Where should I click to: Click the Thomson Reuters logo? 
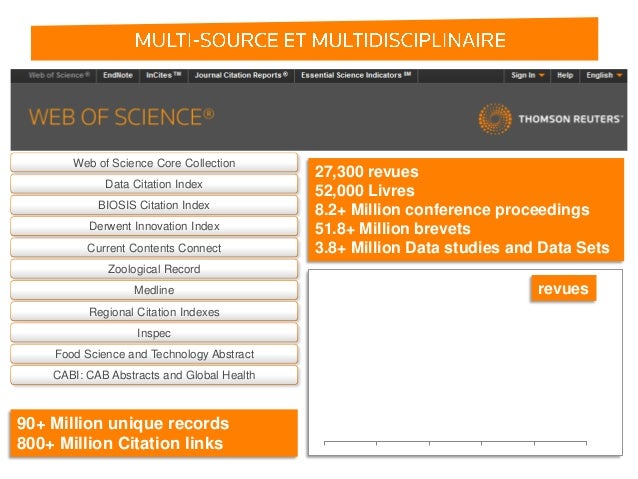click(550, 119)
